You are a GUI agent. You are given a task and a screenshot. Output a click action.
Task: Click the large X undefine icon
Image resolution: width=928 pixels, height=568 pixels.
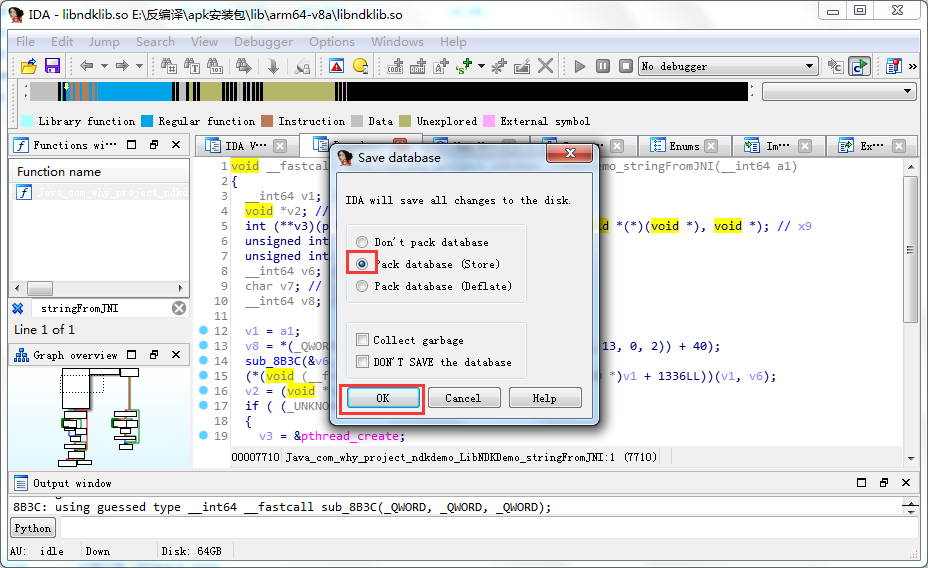[x=545, y=66]
